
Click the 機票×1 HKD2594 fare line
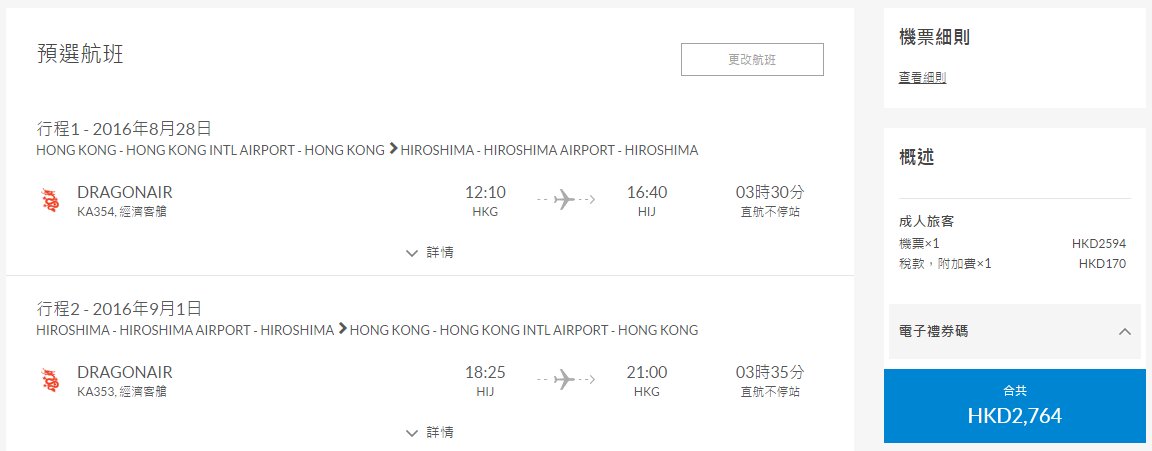pyautogui.click(x=1012, y=244)
